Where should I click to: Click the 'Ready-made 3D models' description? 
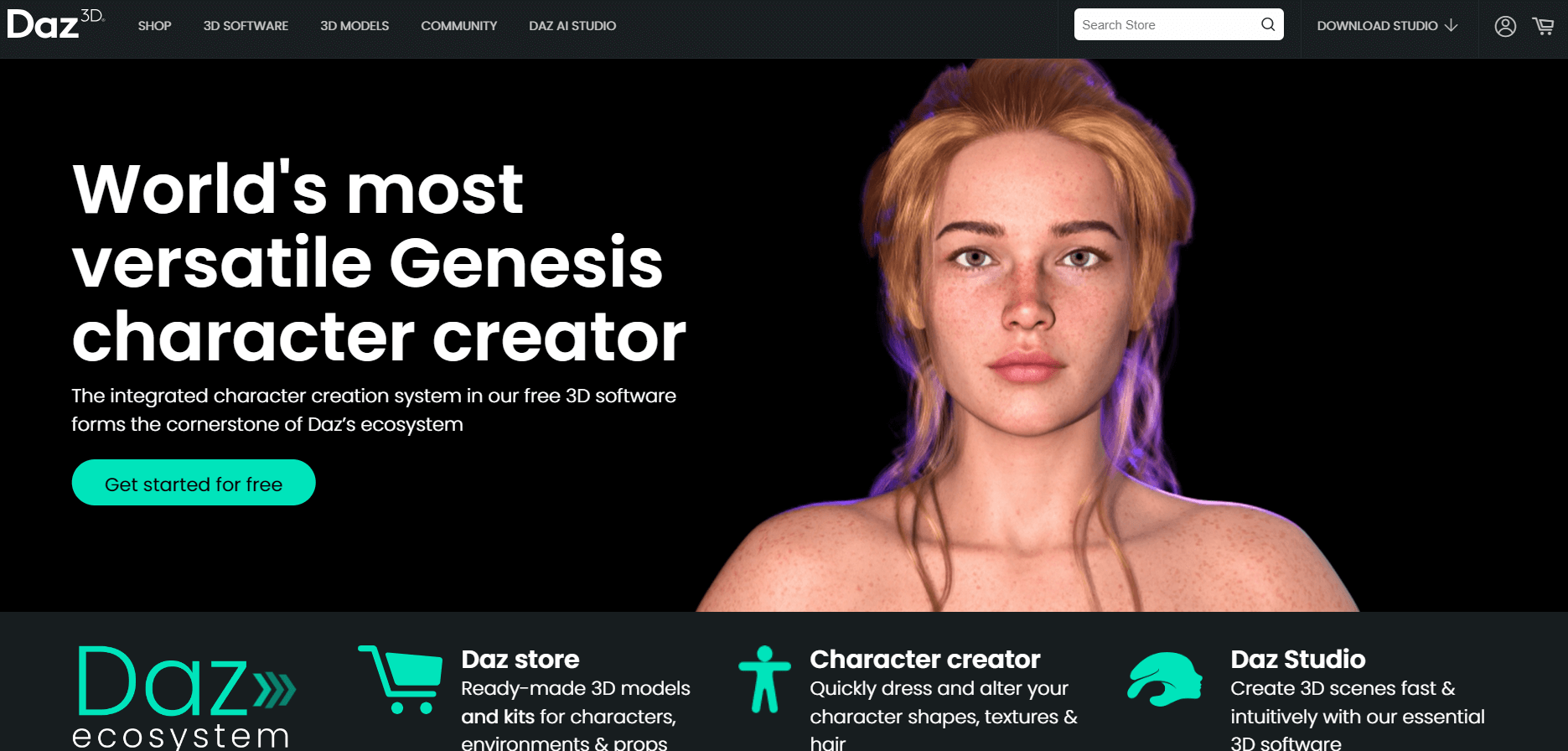click(x=576, y=717)
